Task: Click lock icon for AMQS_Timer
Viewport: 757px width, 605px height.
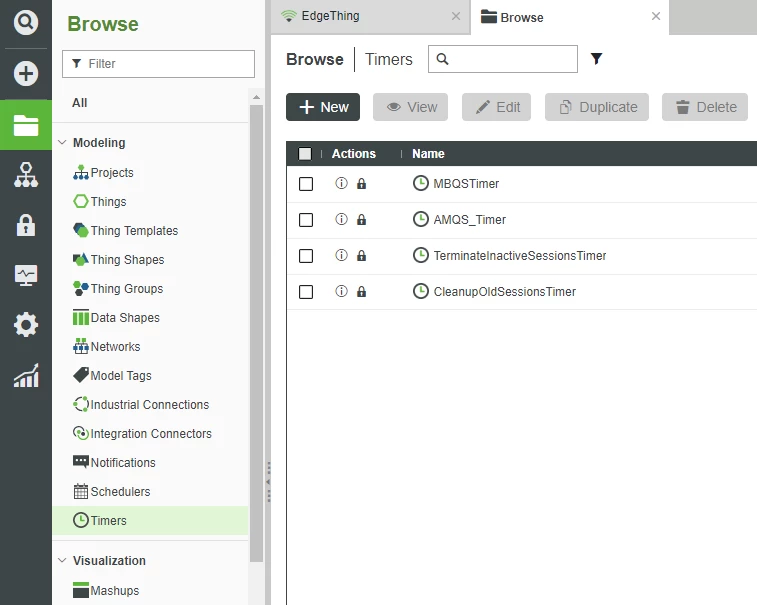Action: pos(361,220)
